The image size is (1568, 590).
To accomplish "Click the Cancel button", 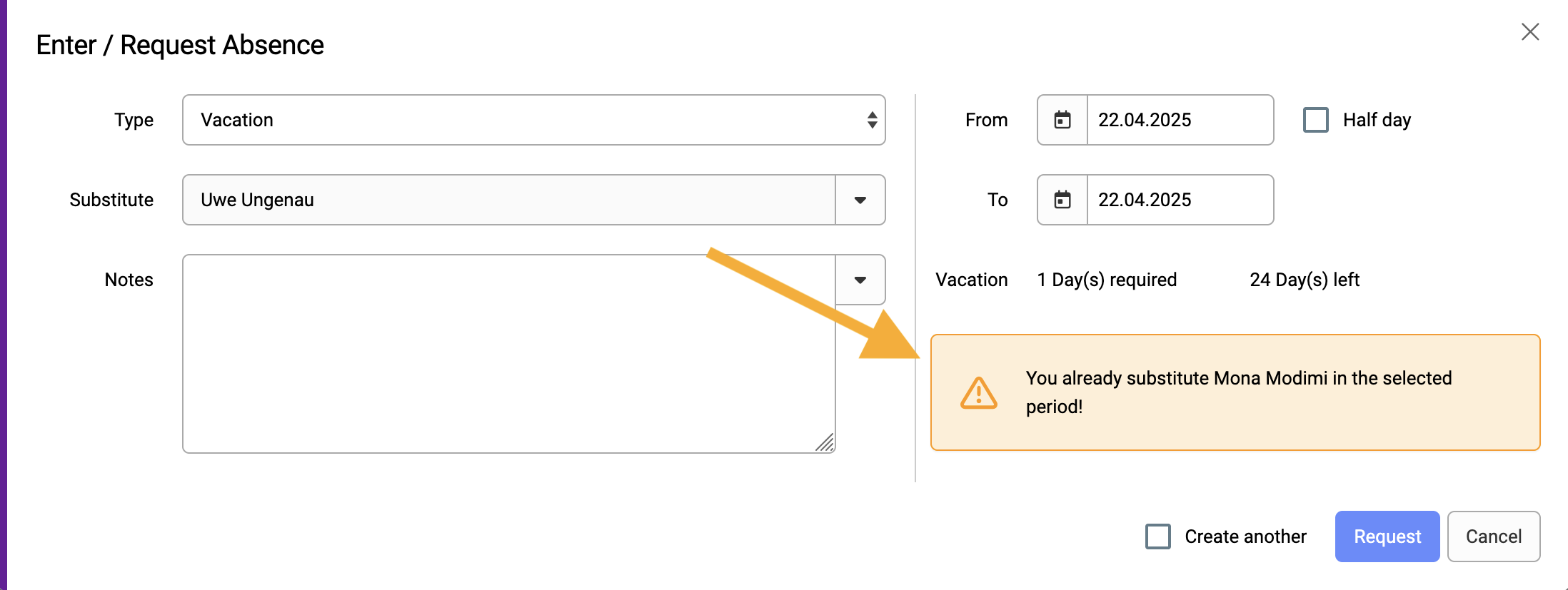I will coord(1494,536).
